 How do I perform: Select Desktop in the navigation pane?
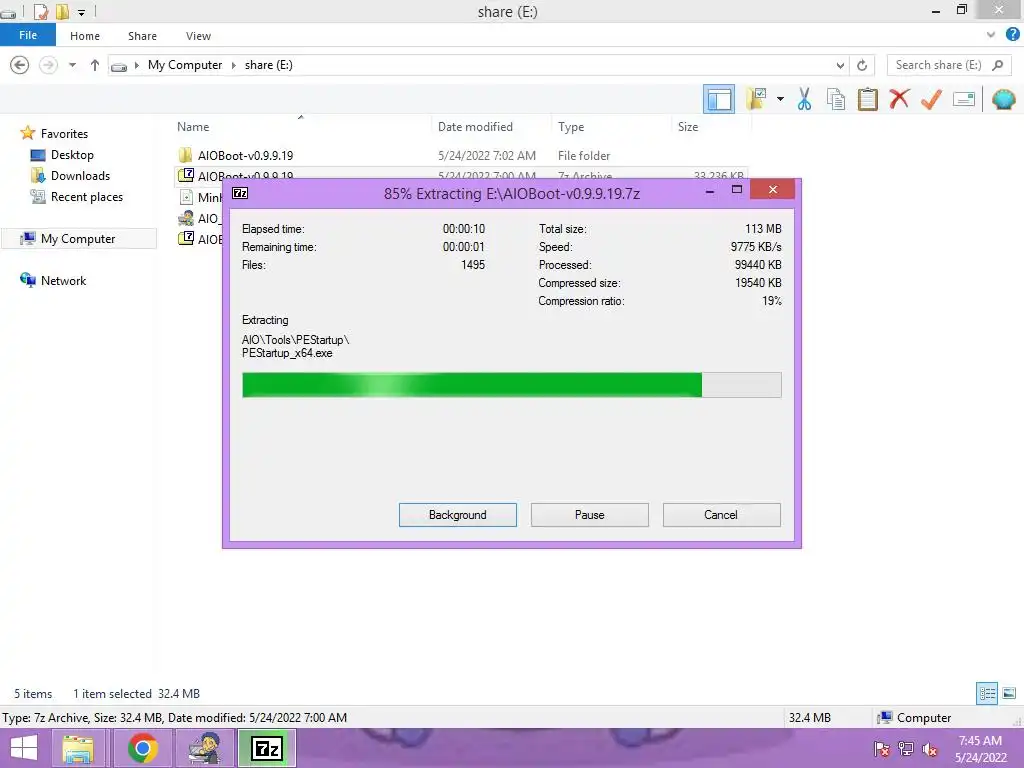[72, 155]
